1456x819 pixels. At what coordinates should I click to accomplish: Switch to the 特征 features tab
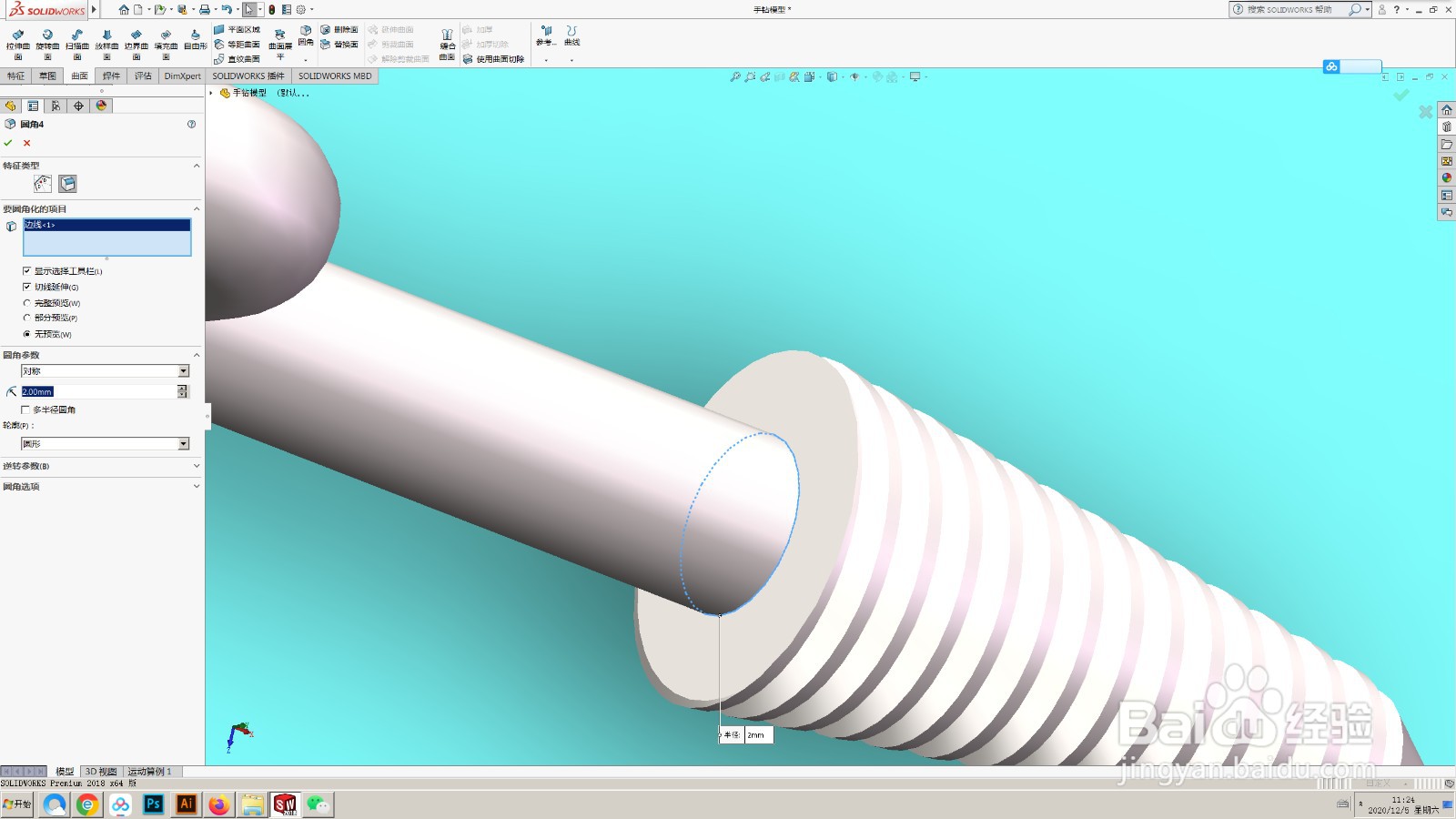[16, 76]
